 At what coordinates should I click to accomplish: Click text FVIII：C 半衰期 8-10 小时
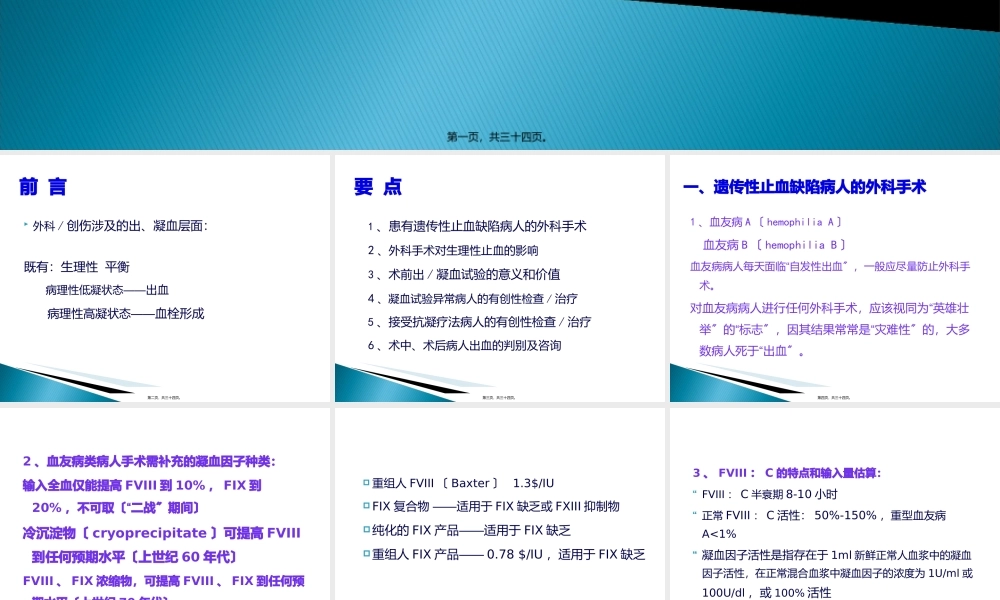[x=767, y=492]
